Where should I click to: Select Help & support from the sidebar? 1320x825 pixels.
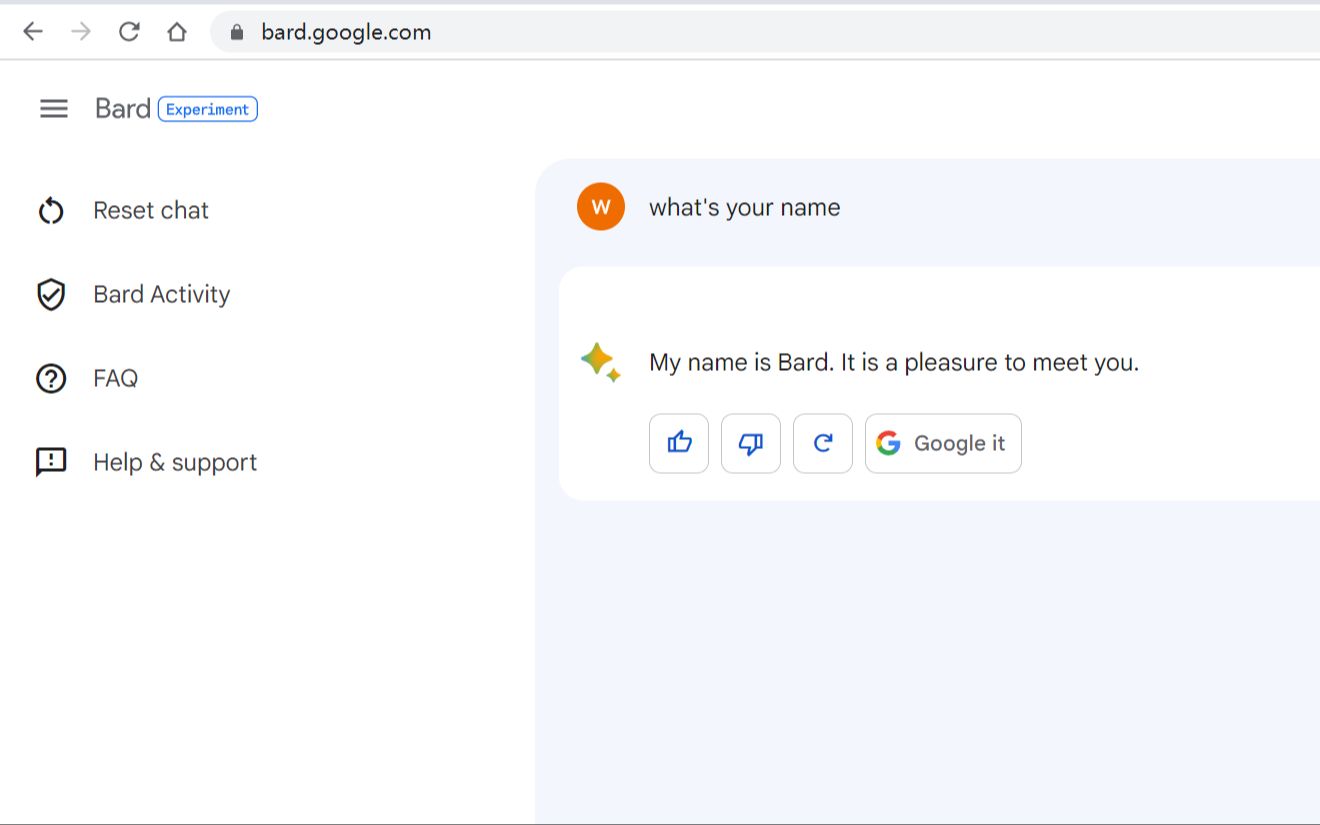[x=175, y=461]
